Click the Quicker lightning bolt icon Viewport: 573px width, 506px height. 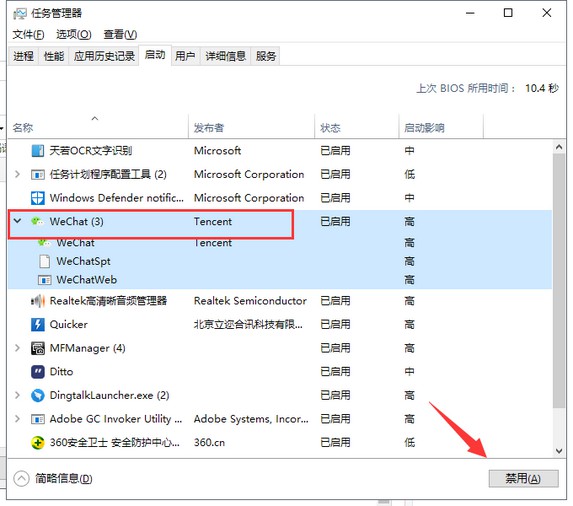coord(38,324)
